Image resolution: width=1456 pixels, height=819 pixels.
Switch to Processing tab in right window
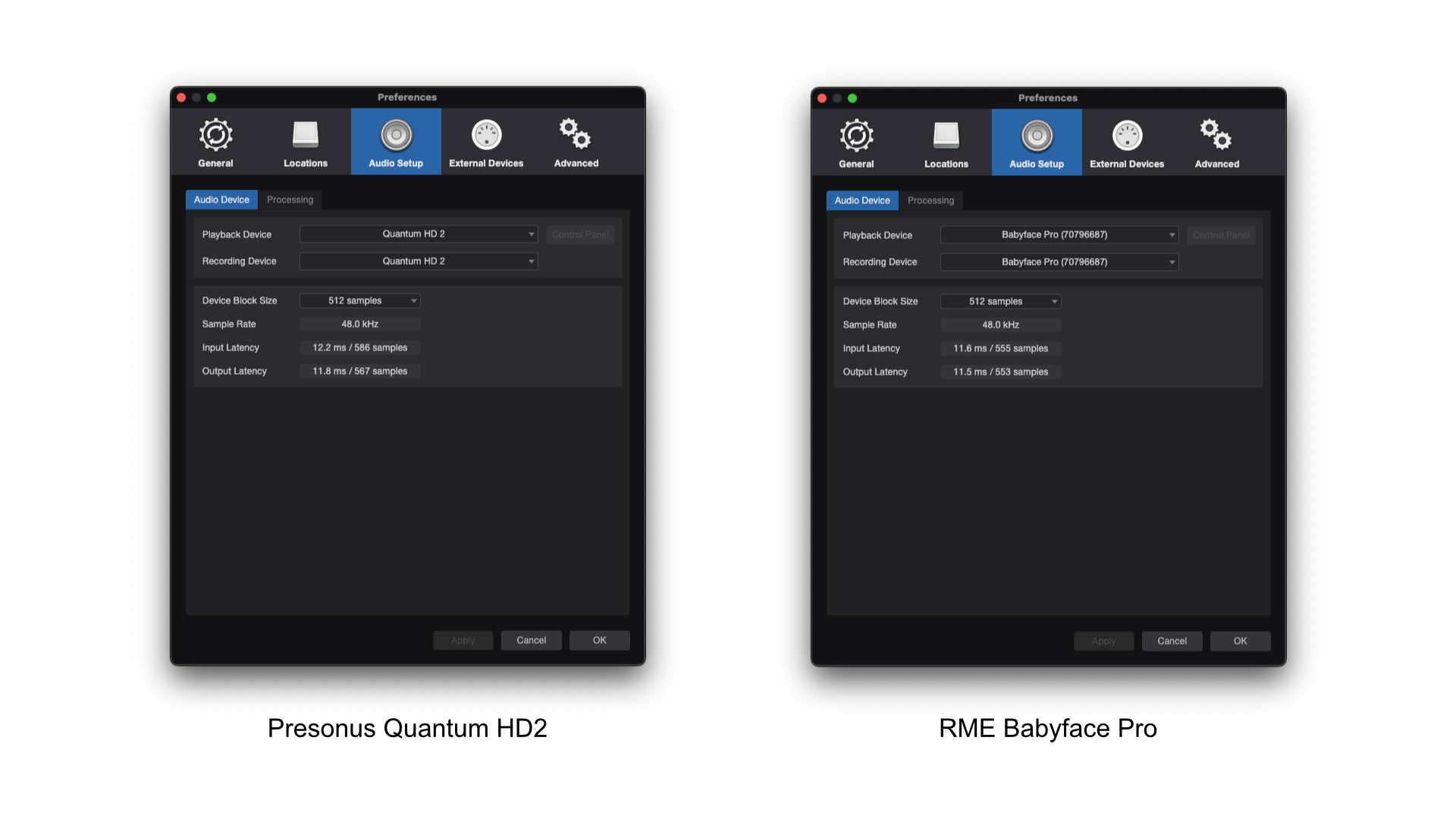[x=930, y=201]
